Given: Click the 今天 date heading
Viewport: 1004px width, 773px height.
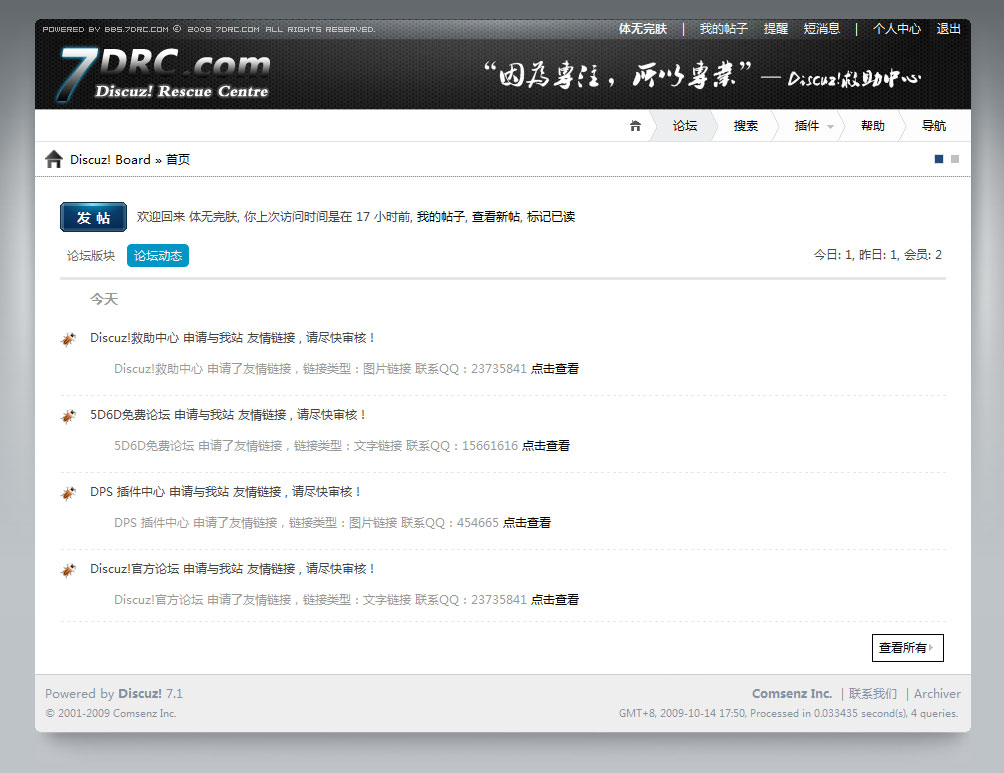Looking at the screenshot, I should pyautogui.click(x=104, y=299).
